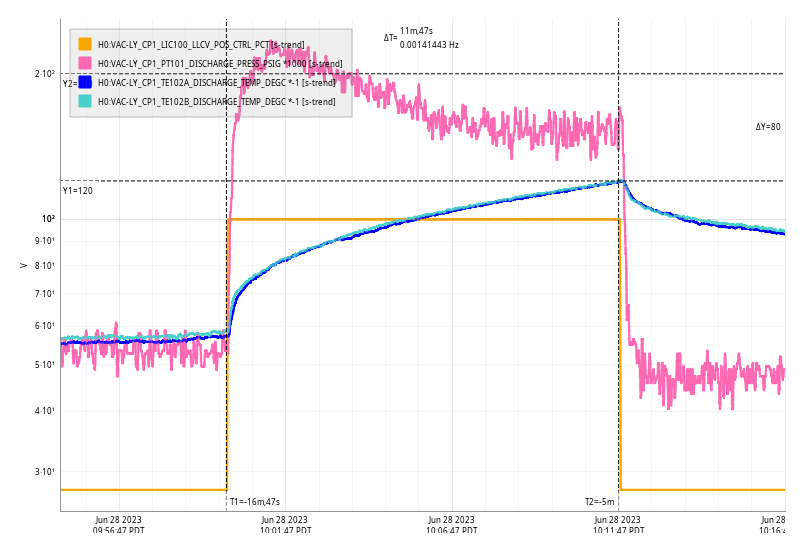Image resolution: width=804 pixels, height=551 pixels.
Task: Click the T1=-16m,47s cursor label
Action: [255, 502]
